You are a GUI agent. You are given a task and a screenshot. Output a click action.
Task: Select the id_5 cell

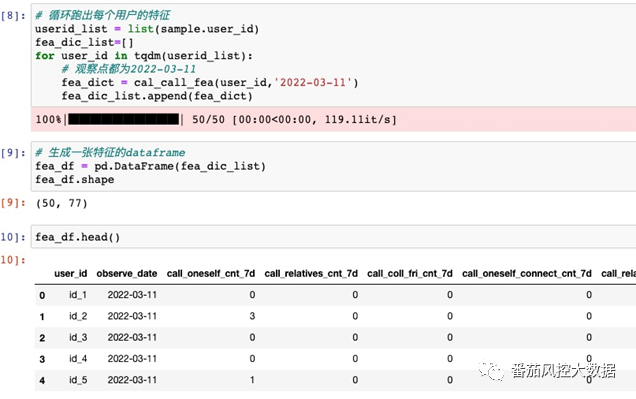click(78, 380)
